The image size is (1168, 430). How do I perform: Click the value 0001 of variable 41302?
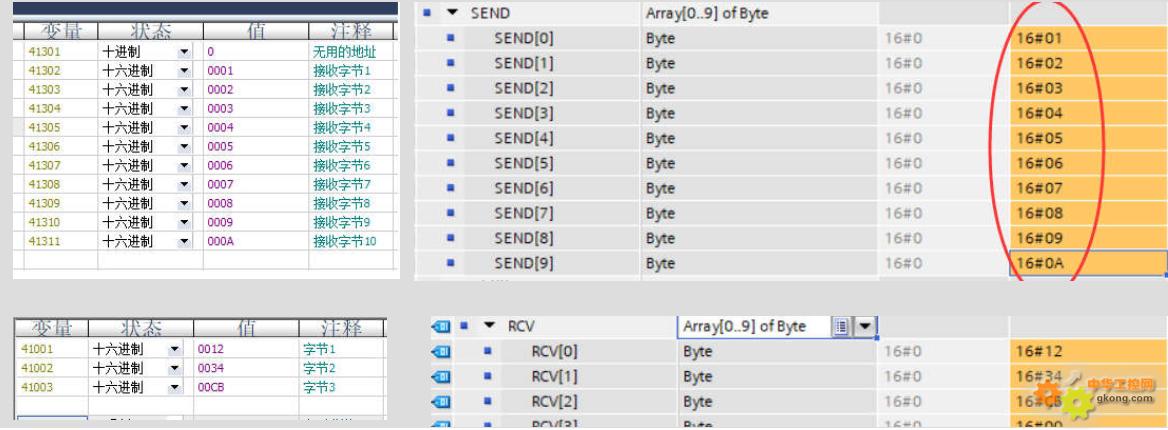click(220, 71)
